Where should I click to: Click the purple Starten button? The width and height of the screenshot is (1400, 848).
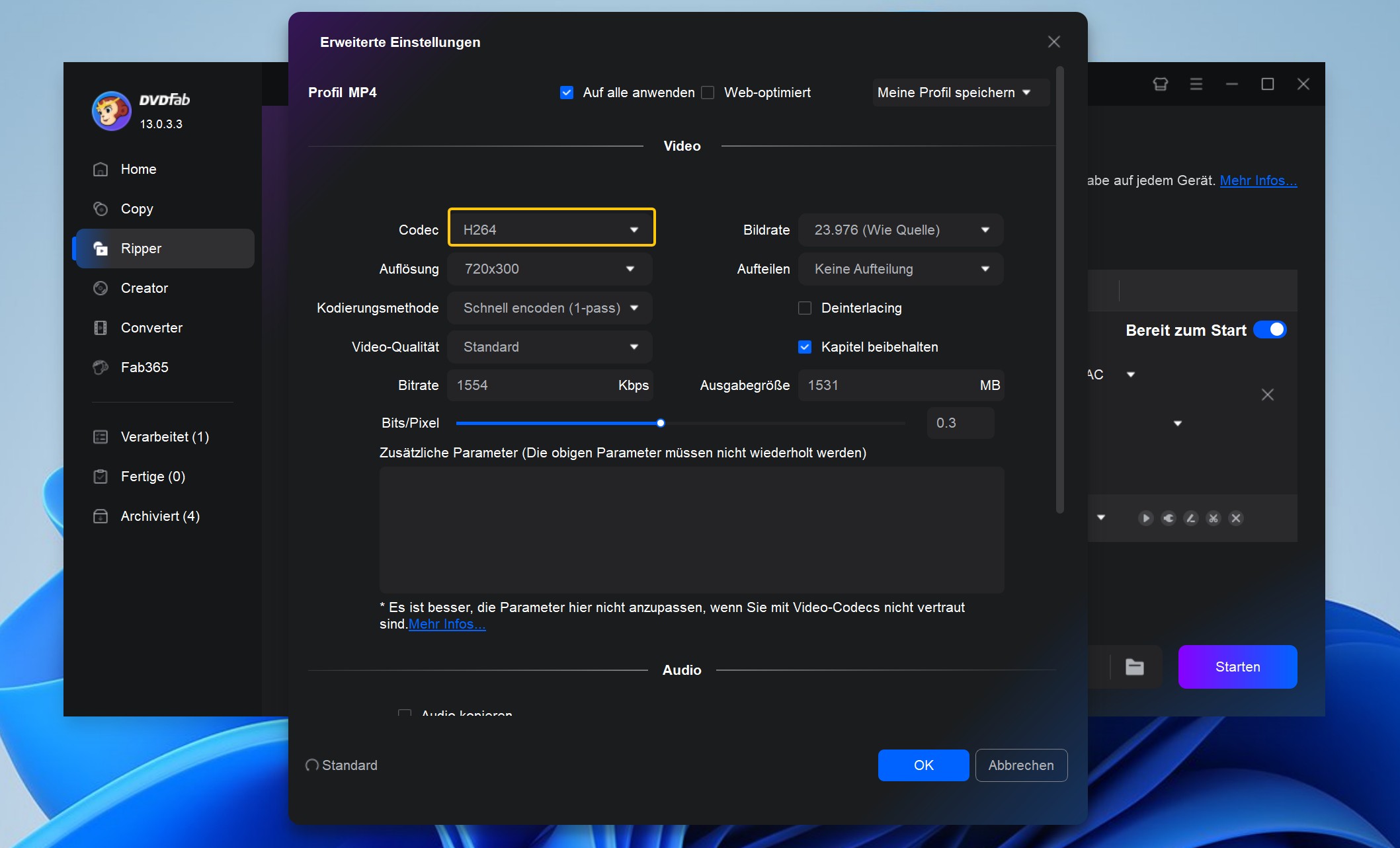tap(1237, 667)
